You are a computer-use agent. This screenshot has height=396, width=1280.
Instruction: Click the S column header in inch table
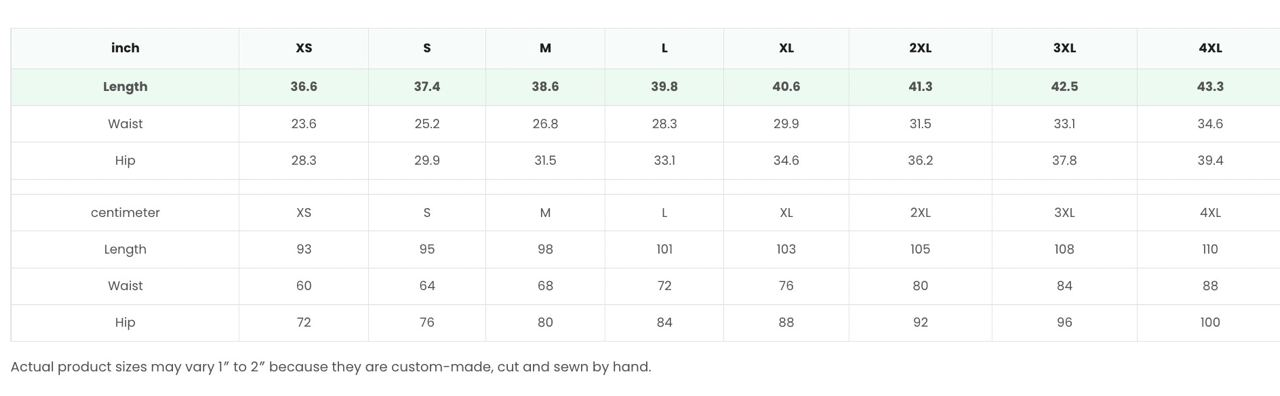coord(427,48)
